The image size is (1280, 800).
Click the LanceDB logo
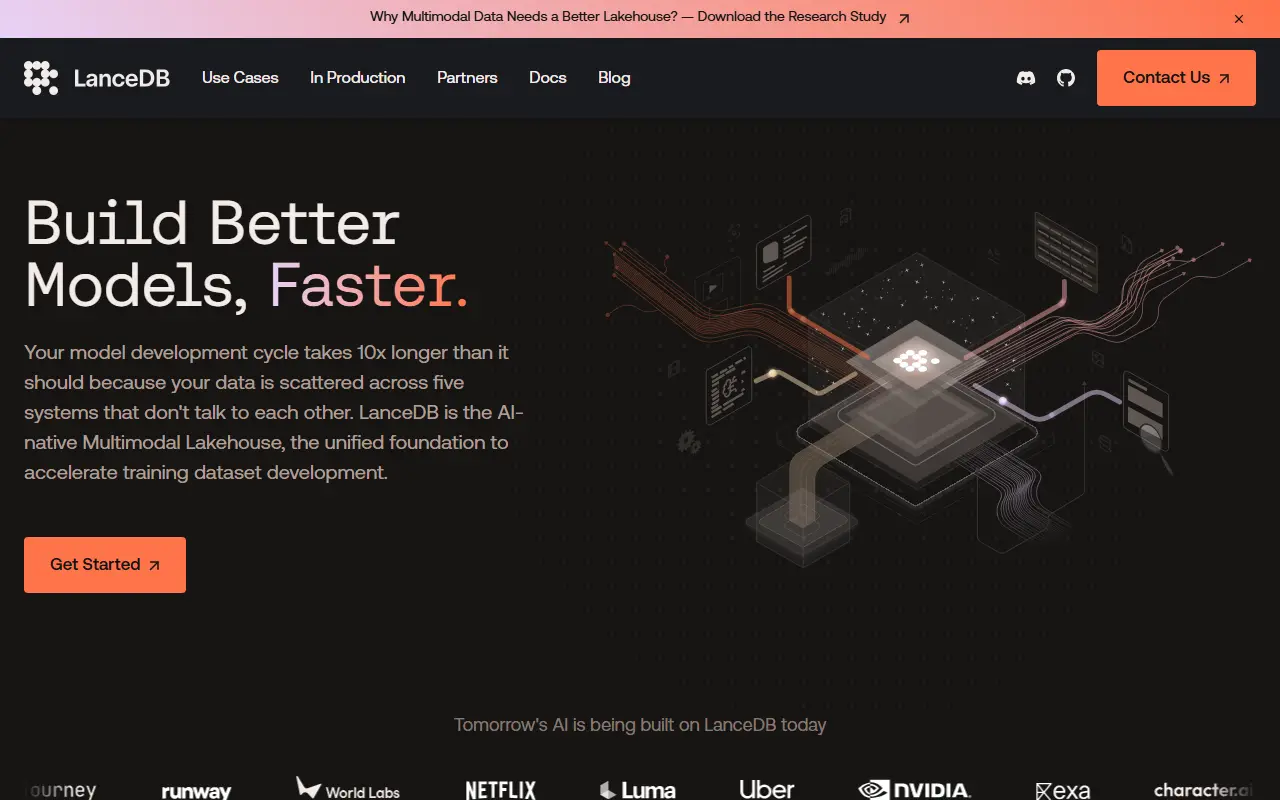point(97,78)
